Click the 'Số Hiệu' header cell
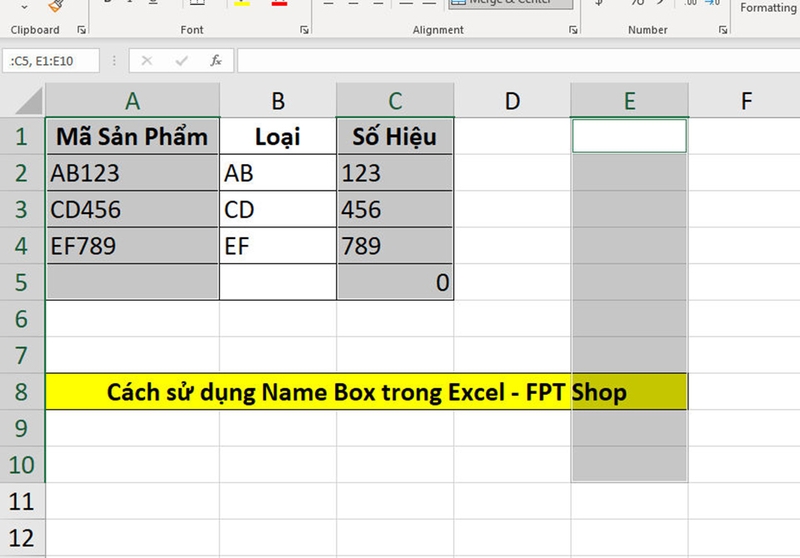800x558 pixels. tap(395, 136)
